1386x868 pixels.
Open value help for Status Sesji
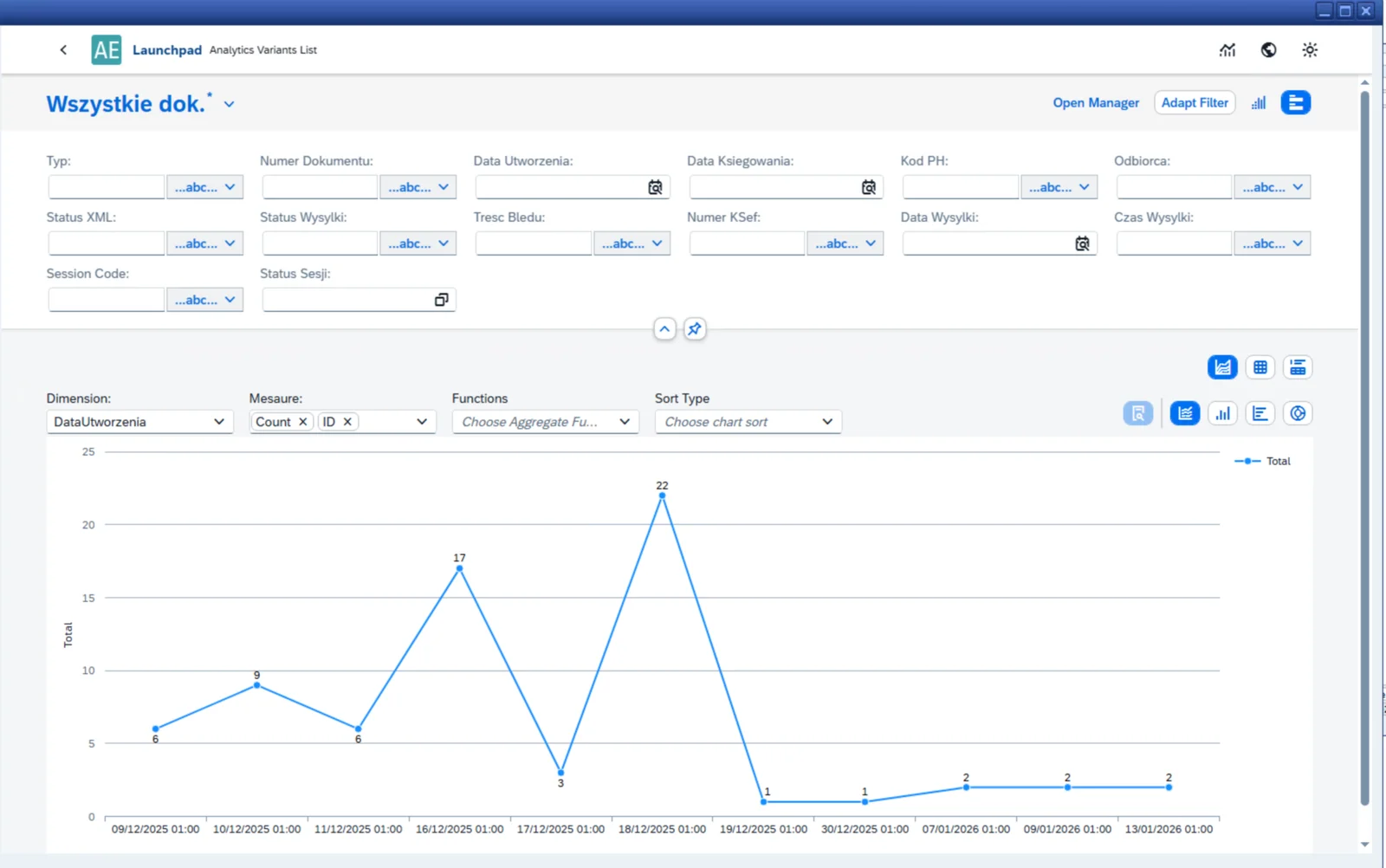pyautogui.click(x=441, y=300)
